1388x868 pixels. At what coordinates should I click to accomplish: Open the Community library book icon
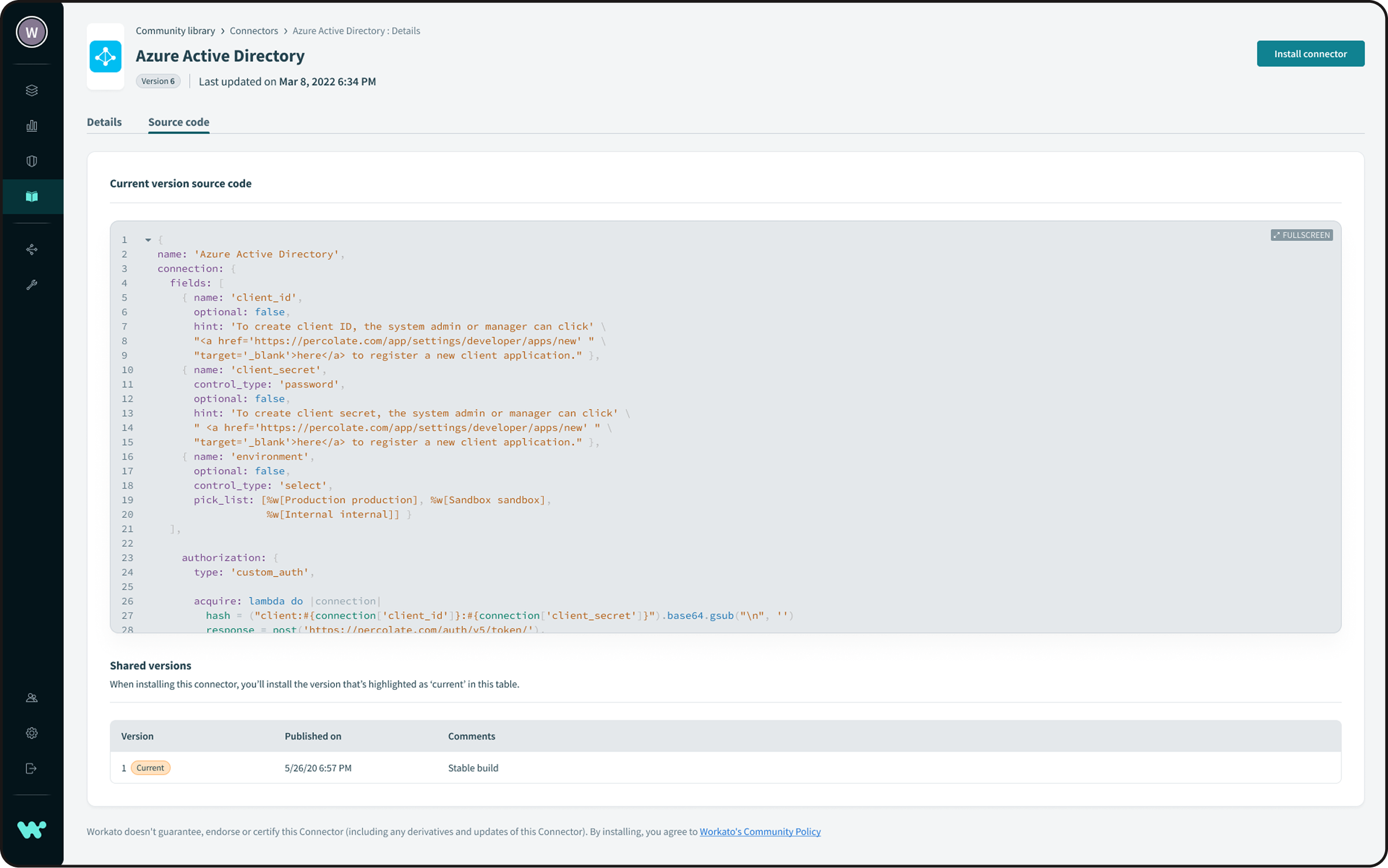[32, 197]
